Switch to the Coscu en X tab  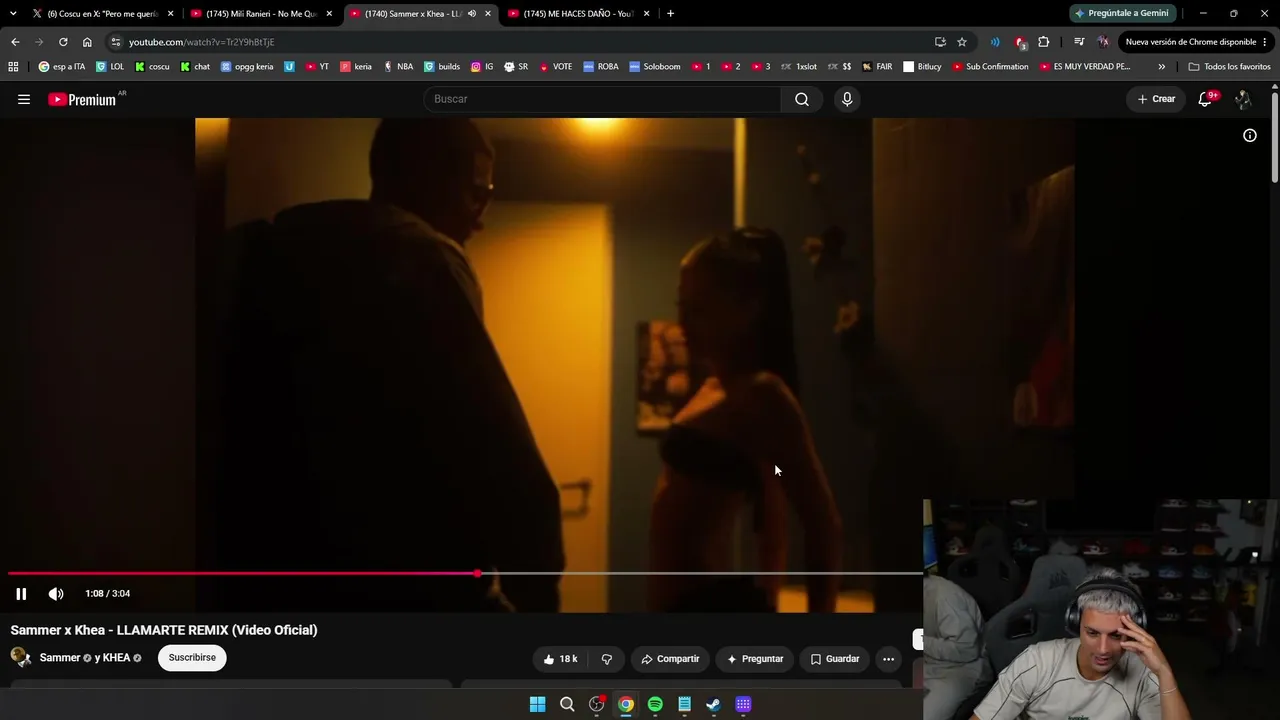coord(101,14)
